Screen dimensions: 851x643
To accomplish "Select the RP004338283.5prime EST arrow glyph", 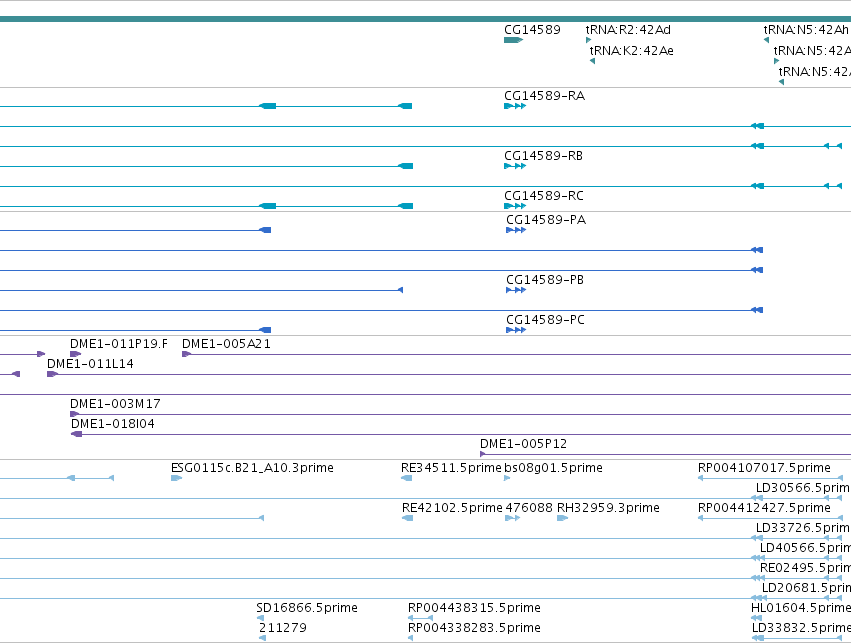I will [x=410, y=638].
